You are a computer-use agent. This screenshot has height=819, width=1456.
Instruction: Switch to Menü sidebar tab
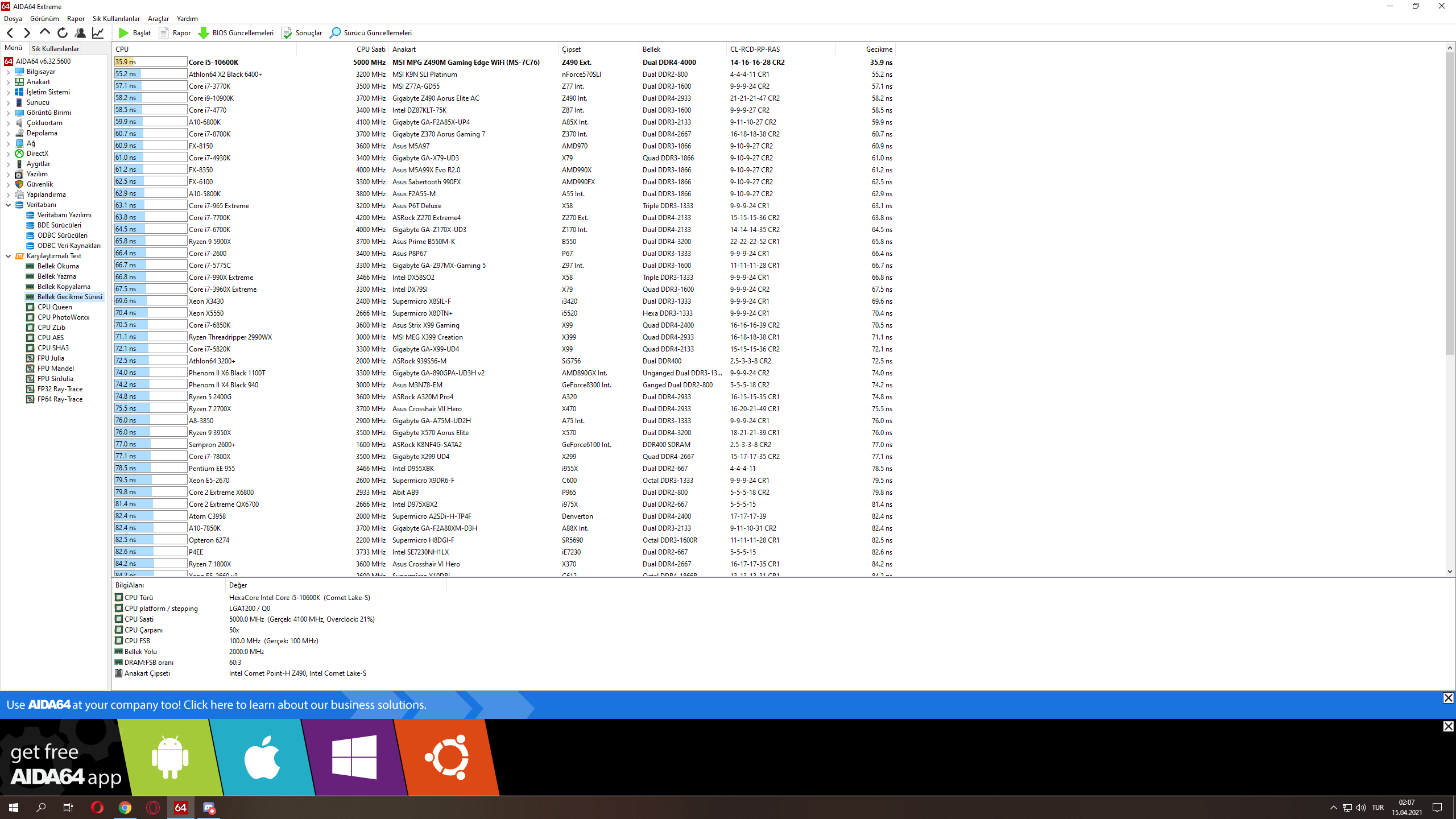click(13, 48)
